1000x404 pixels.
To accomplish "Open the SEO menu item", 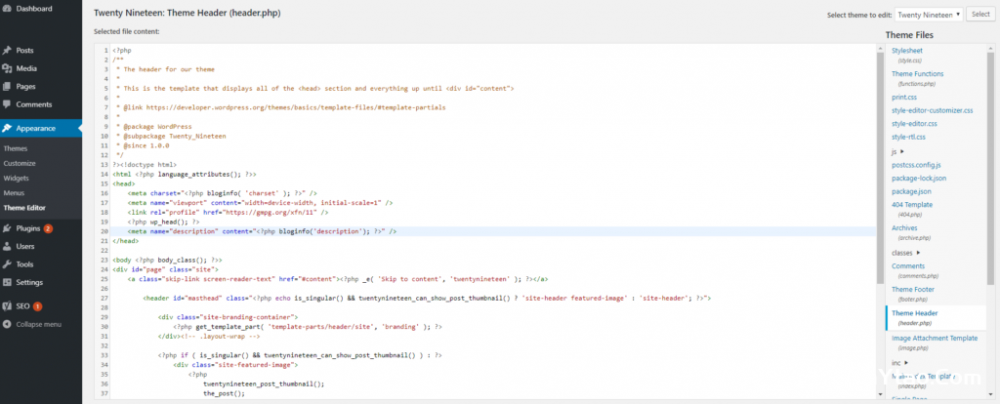I will pos(22,306).
